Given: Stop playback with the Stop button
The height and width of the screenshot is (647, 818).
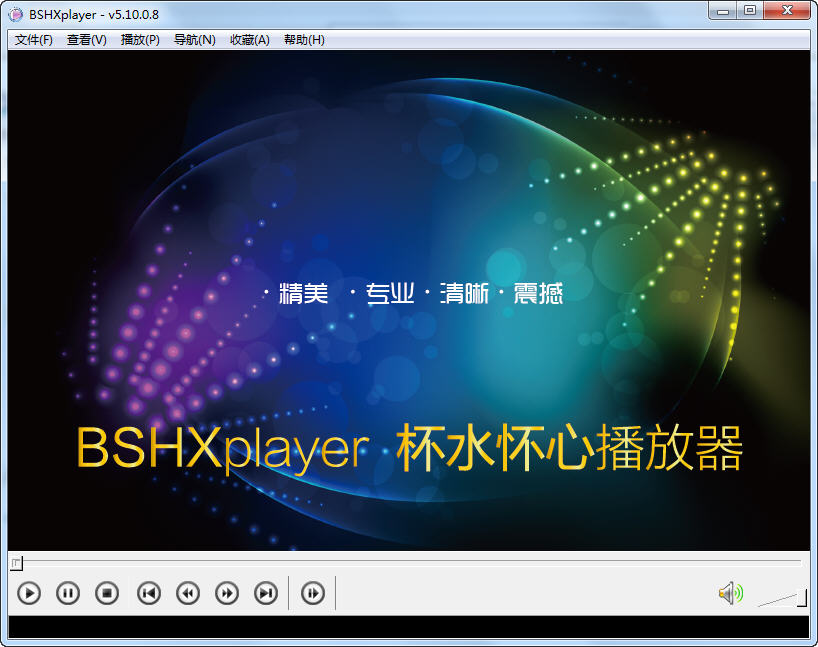Looking at the screenshot, I should click(x=107, y=593).
